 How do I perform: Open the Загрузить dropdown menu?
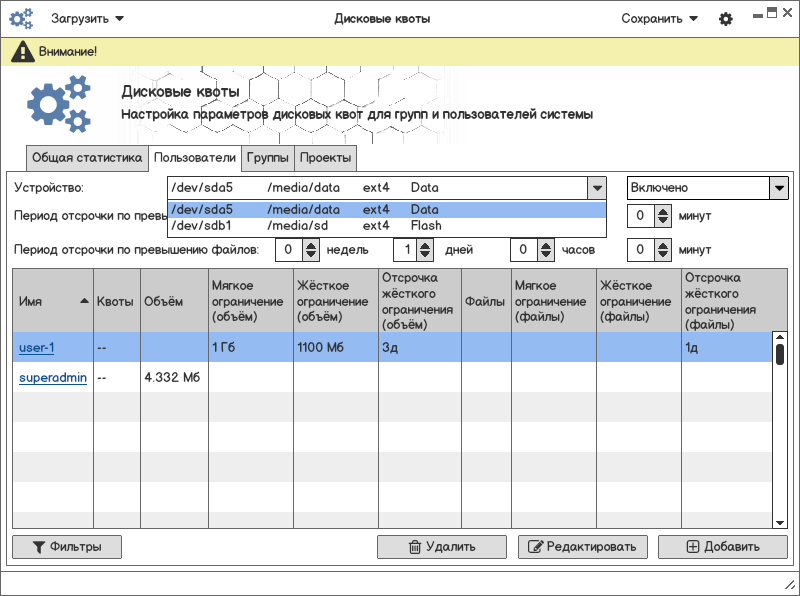(x=88, y=19)
